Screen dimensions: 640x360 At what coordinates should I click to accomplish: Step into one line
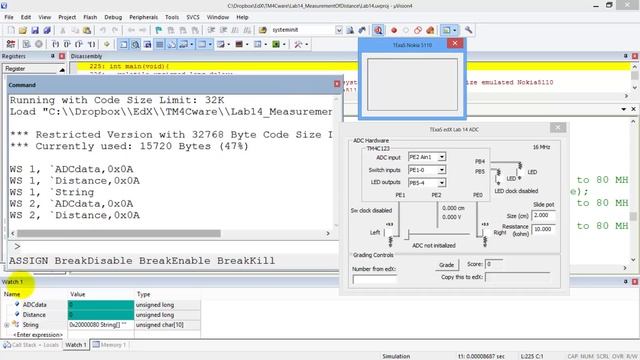pos(56,44)
